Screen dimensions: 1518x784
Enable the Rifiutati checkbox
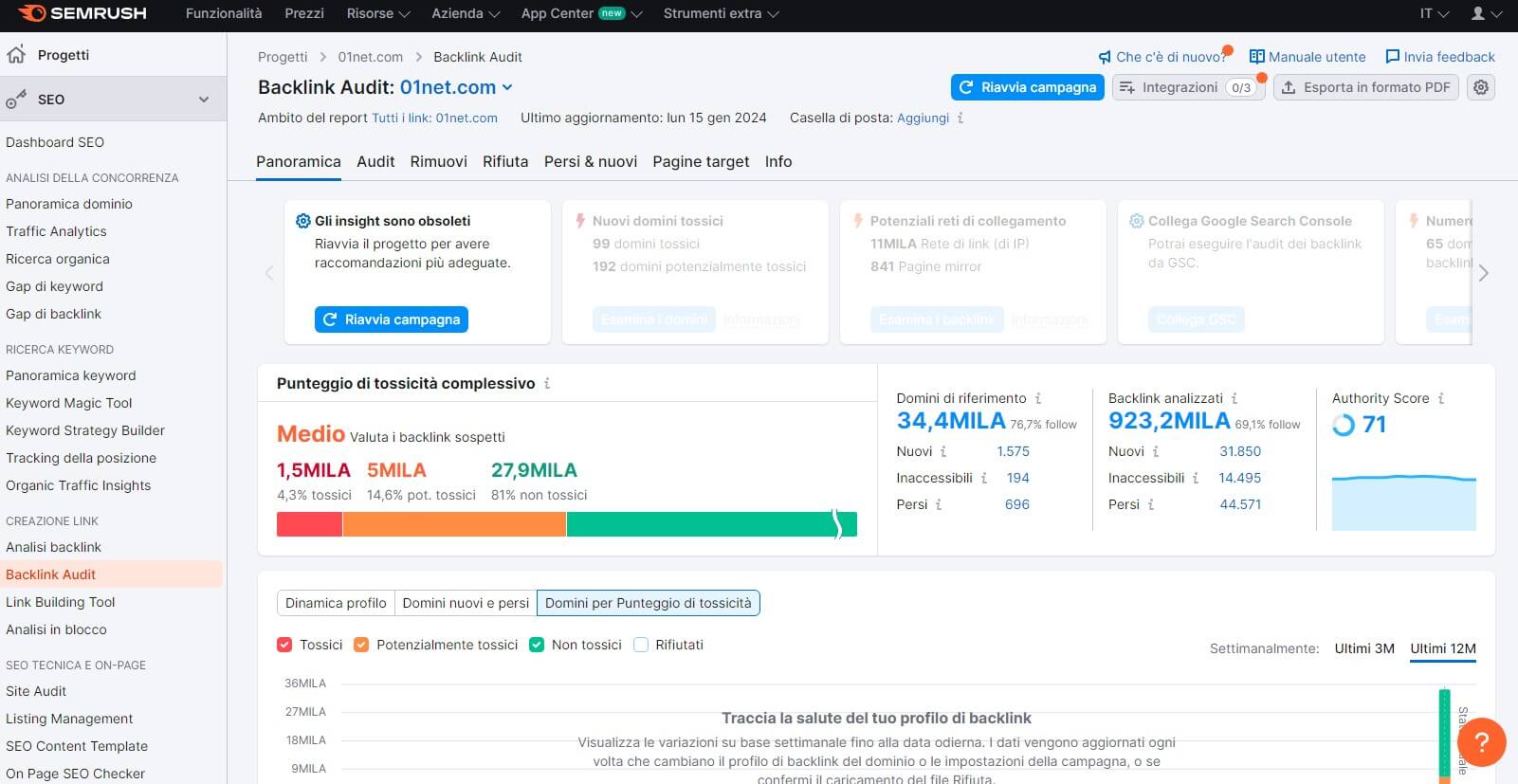point(641,645)
